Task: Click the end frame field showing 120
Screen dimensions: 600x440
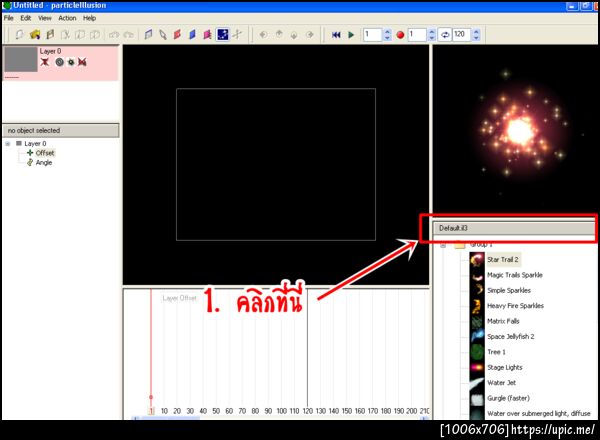Action: (x=461, y=35)
